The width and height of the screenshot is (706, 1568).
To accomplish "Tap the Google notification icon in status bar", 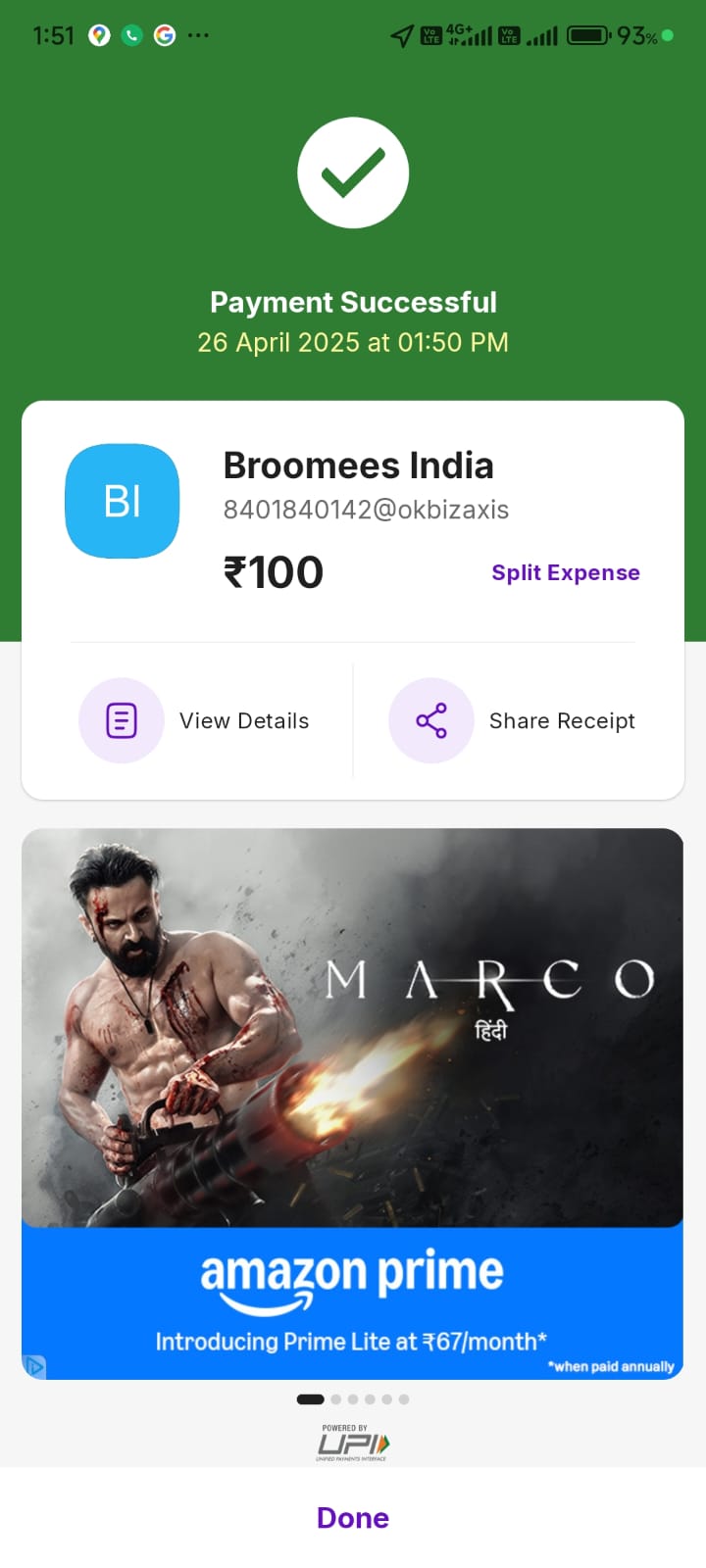I will pos(165,35).
